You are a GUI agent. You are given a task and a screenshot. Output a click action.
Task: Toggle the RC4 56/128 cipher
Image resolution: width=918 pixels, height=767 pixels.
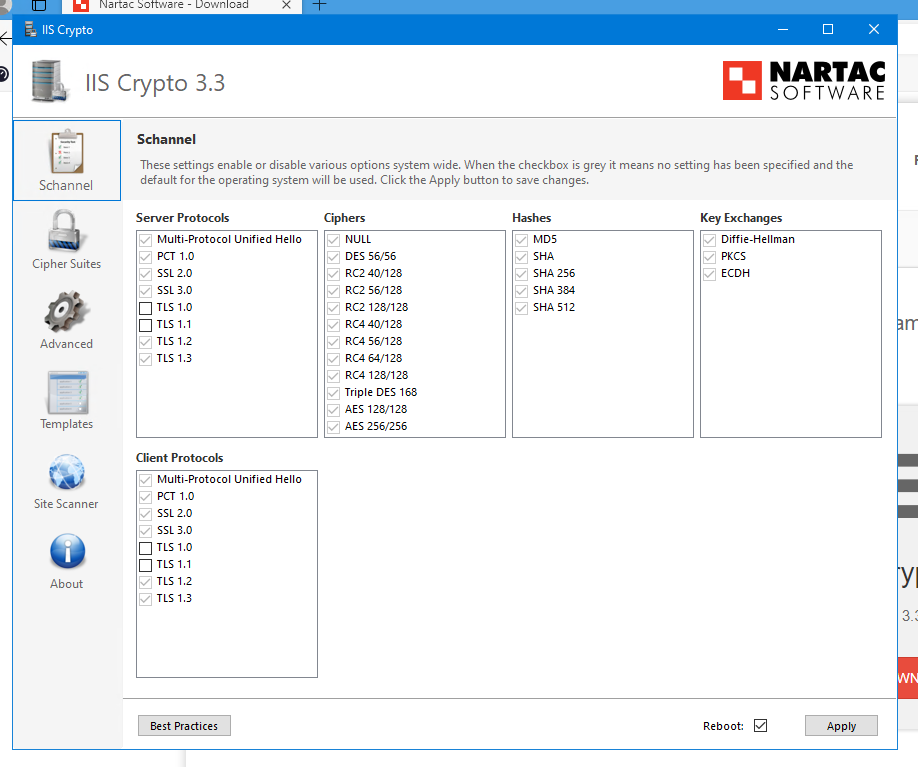pyautogui.click(x=334, y=342)
